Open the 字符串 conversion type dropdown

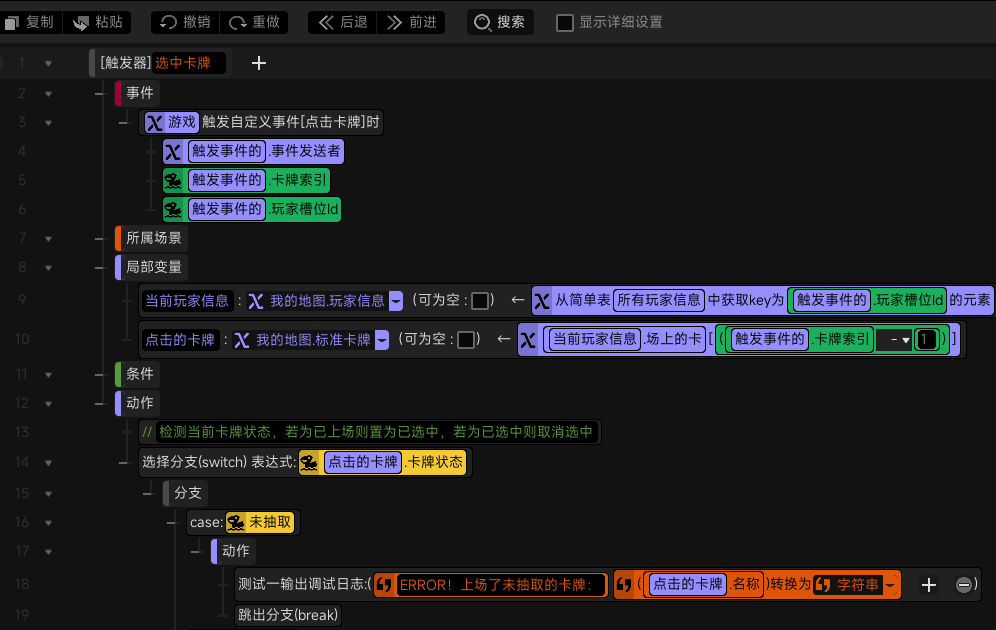tap(890, 585)
